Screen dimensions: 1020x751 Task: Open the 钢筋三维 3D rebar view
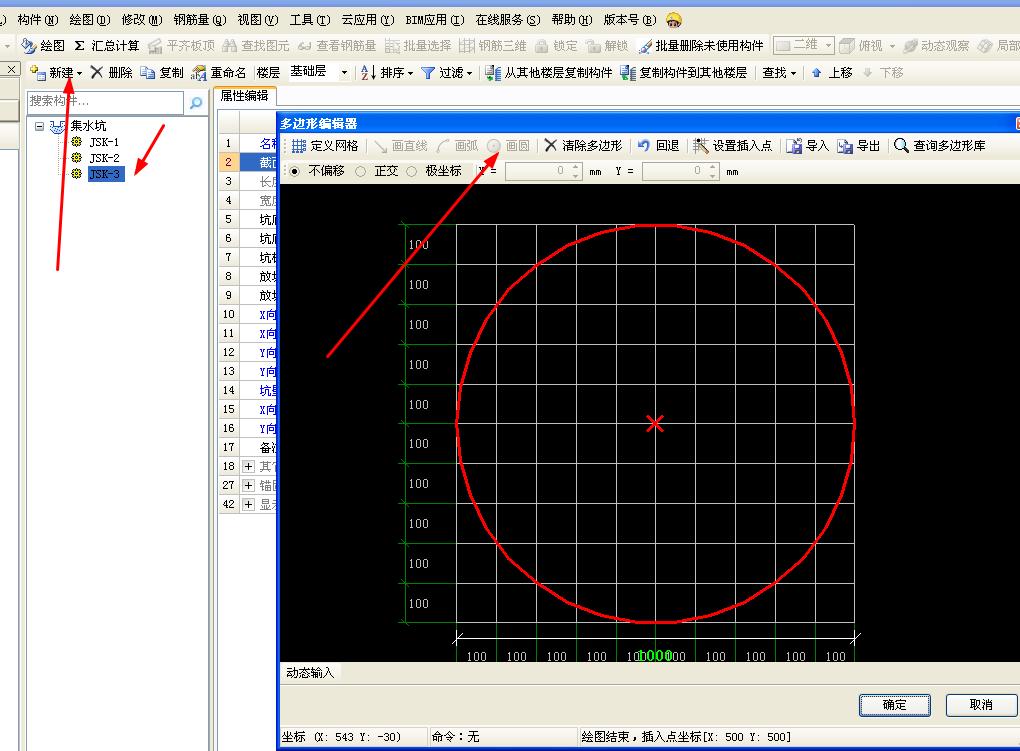[492, 46]
